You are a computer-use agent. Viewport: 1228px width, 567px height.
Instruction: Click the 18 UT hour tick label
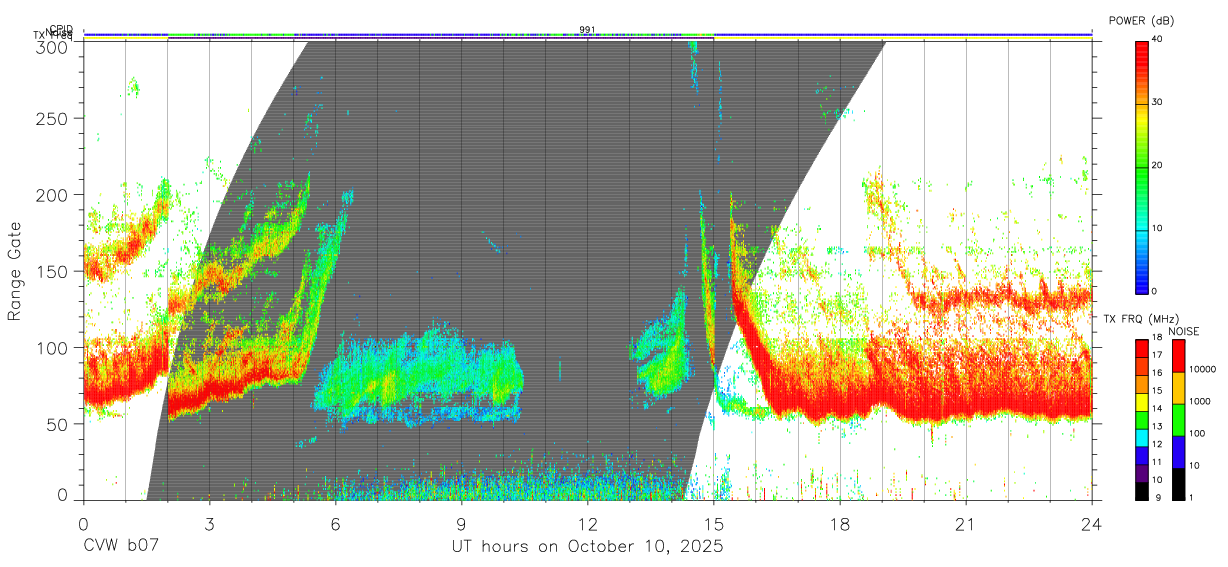click(840, 524)
